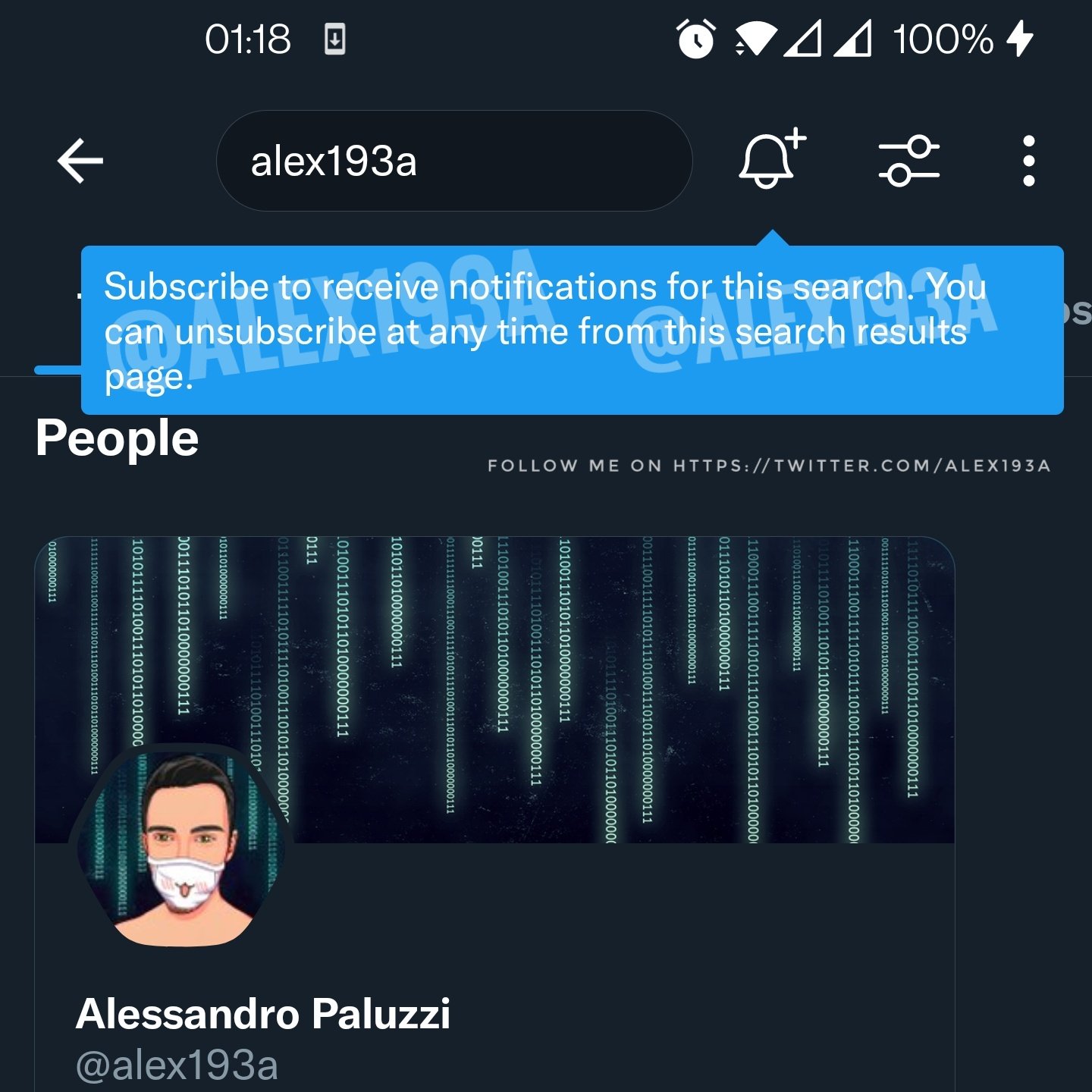Tap the first cellular signal icon
The image size is (1092, 1092).
(x=802, y=39)
